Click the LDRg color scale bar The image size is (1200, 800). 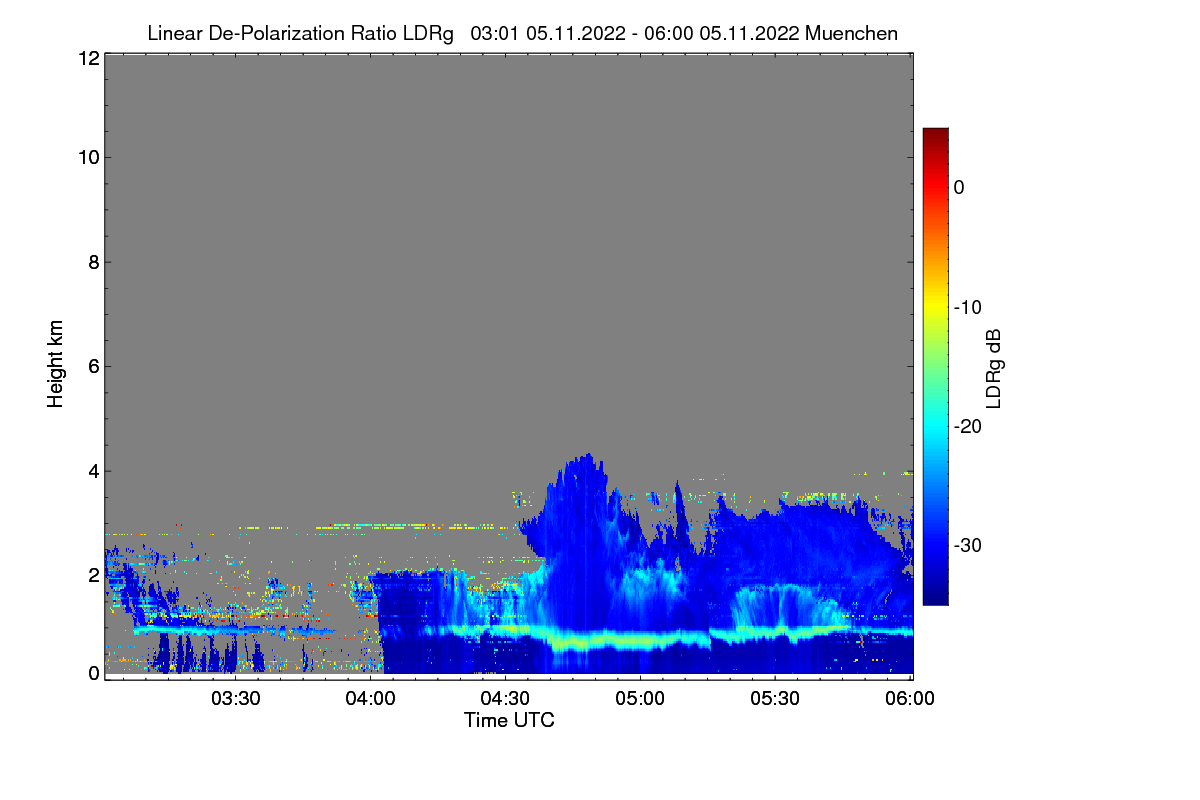click(935, 366)
